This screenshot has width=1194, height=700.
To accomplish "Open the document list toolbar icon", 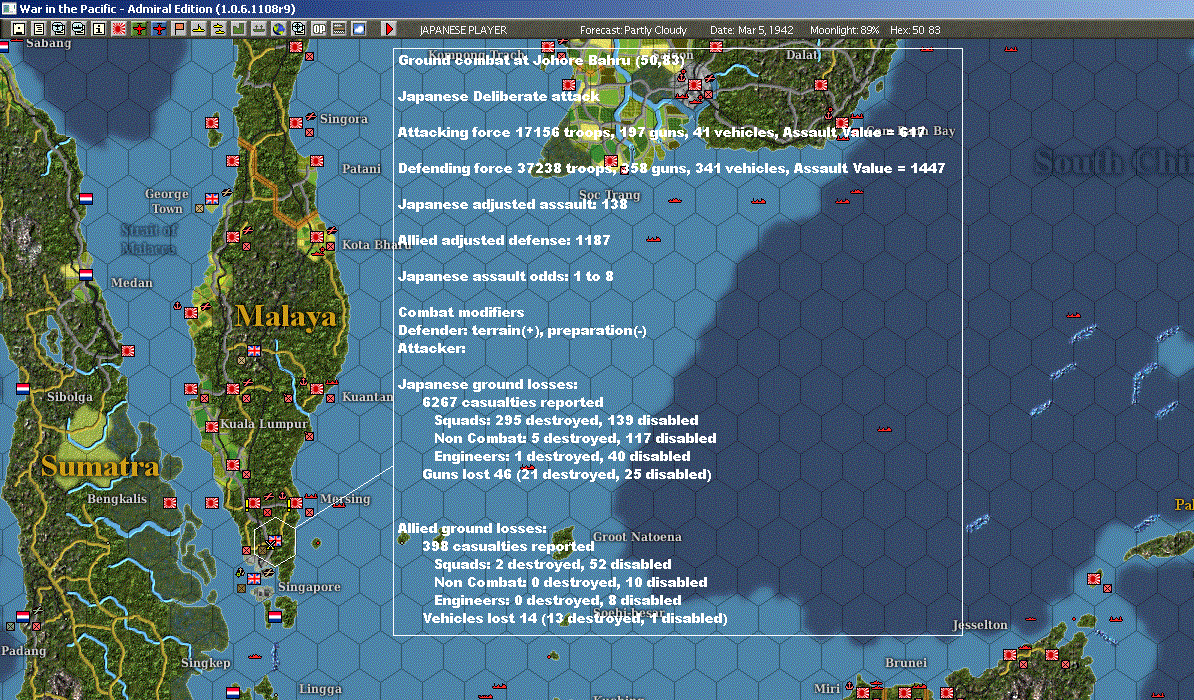I will tap(38, 29).
